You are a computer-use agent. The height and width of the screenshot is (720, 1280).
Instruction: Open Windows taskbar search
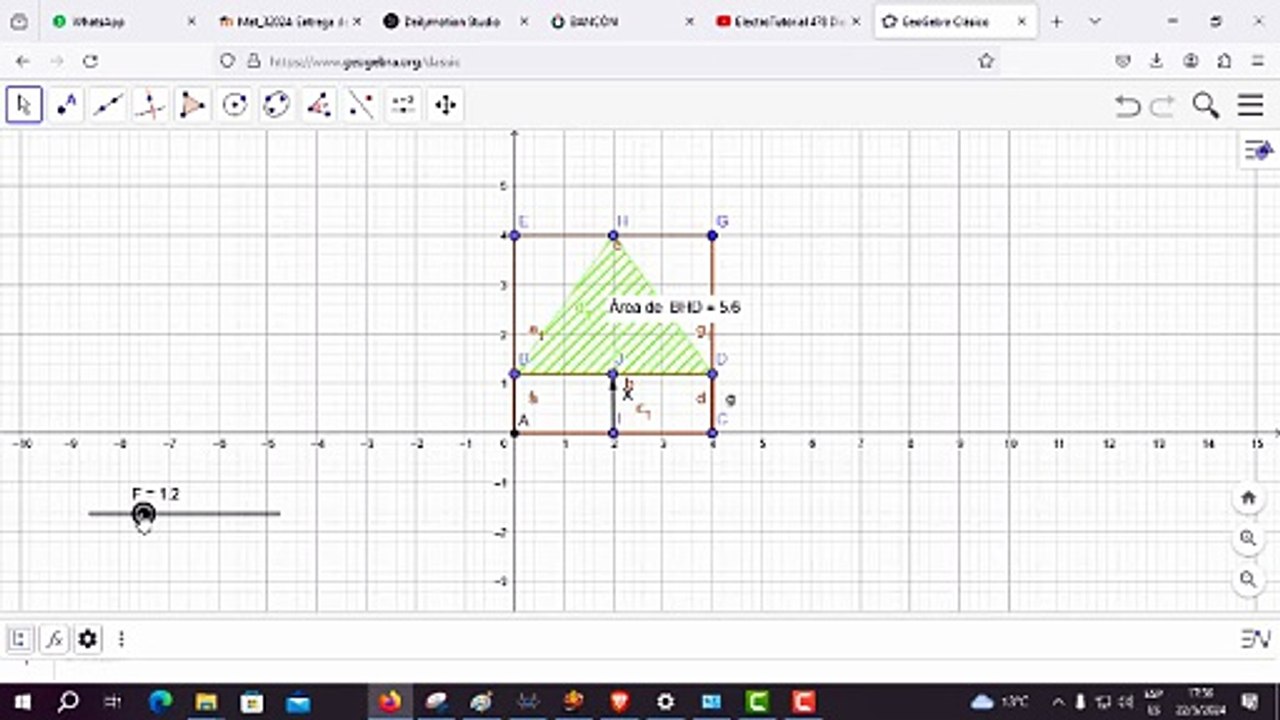[x=68, y=701]
